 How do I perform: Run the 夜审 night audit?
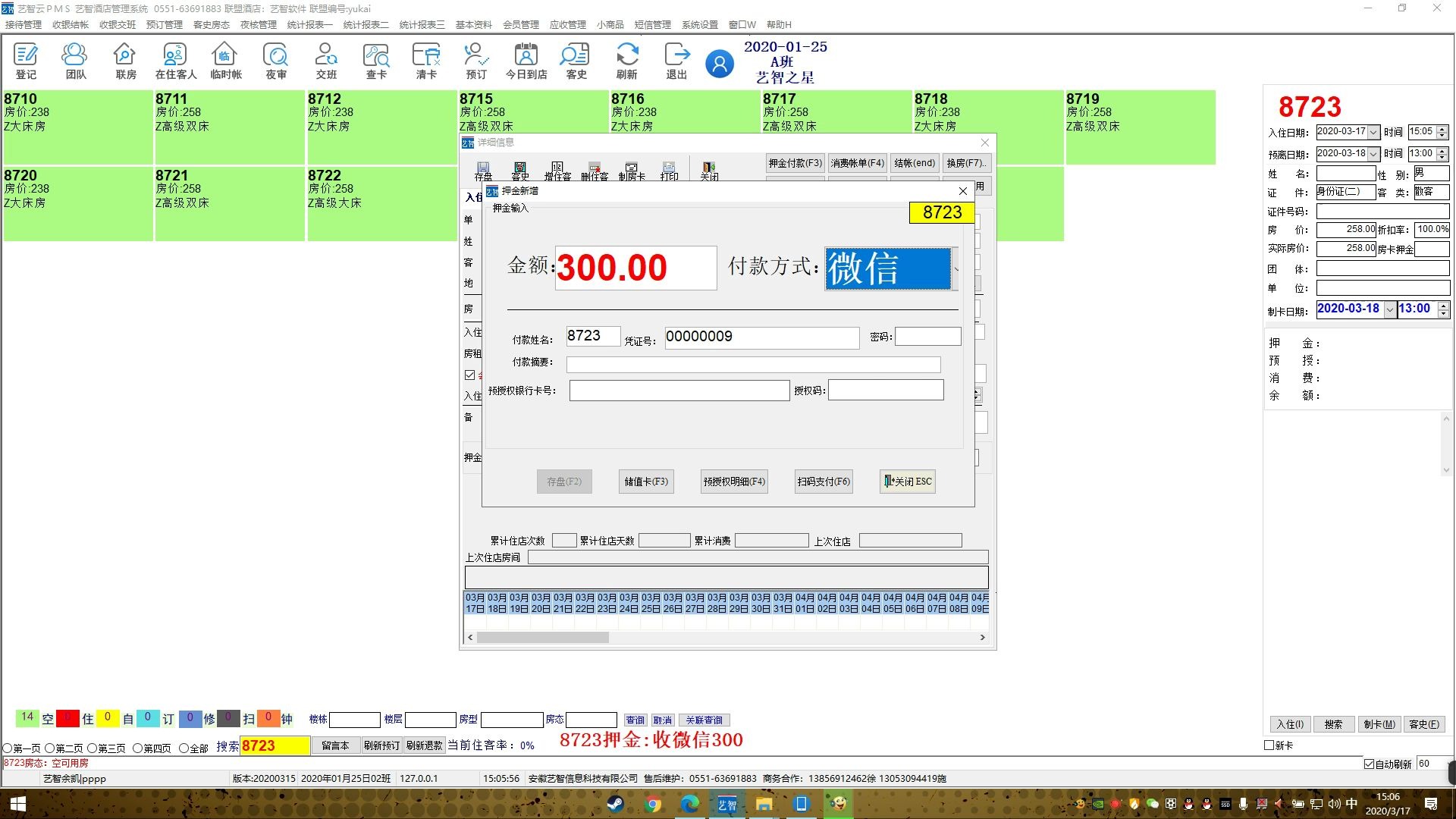point(275,61)
